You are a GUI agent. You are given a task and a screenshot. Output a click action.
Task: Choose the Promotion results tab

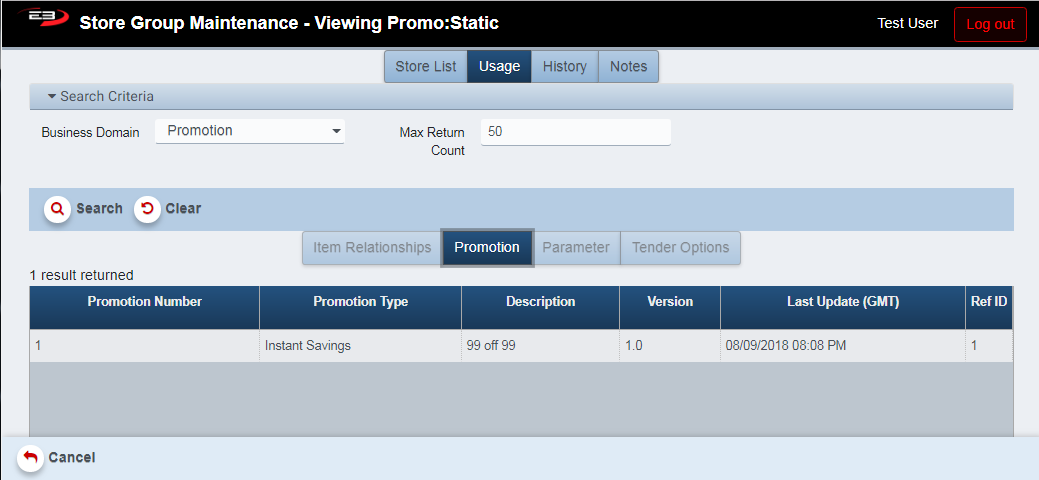487,248
